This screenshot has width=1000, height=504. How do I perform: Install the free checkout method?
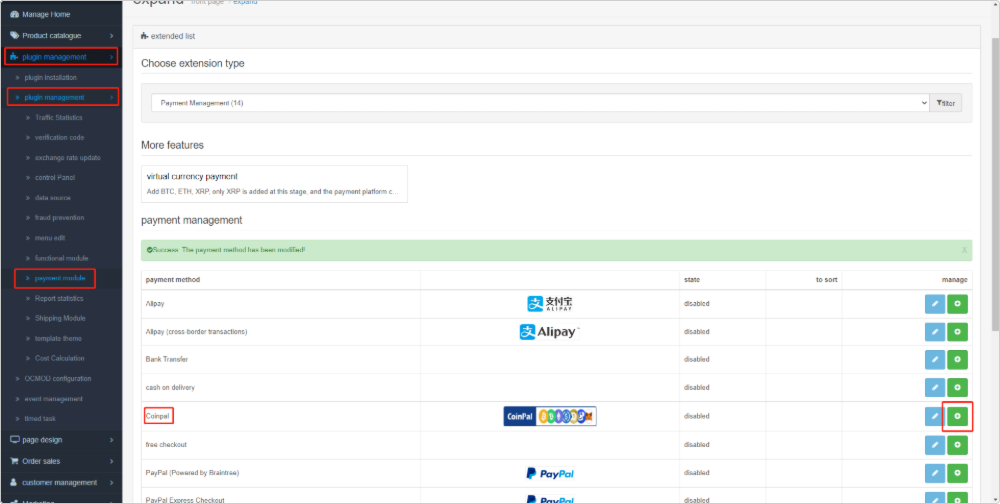(957, 445)
